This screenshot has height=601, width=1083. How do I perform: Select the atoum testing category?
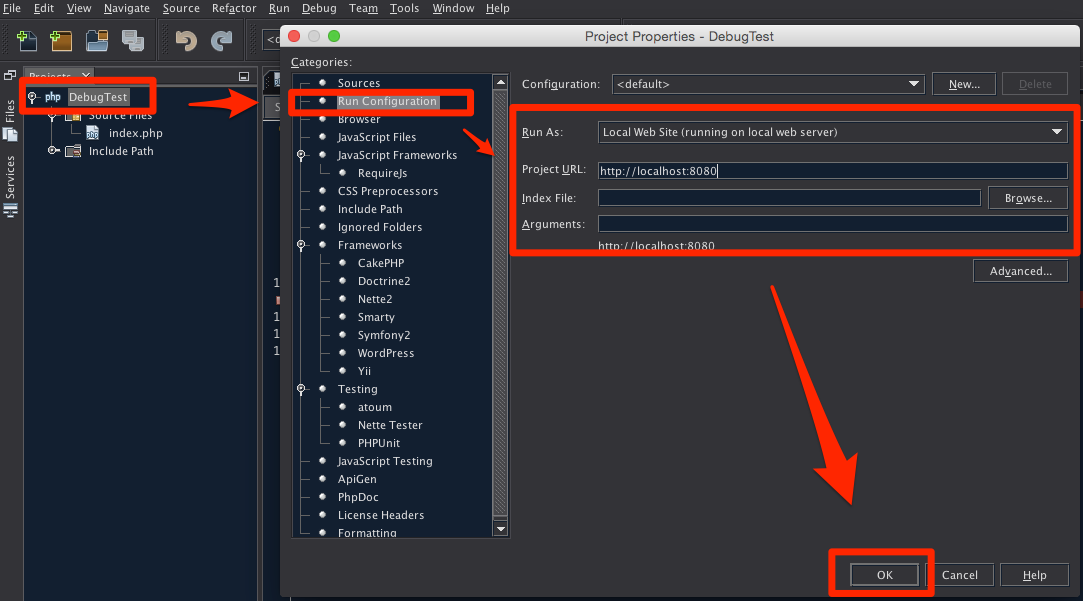point(374,407)
